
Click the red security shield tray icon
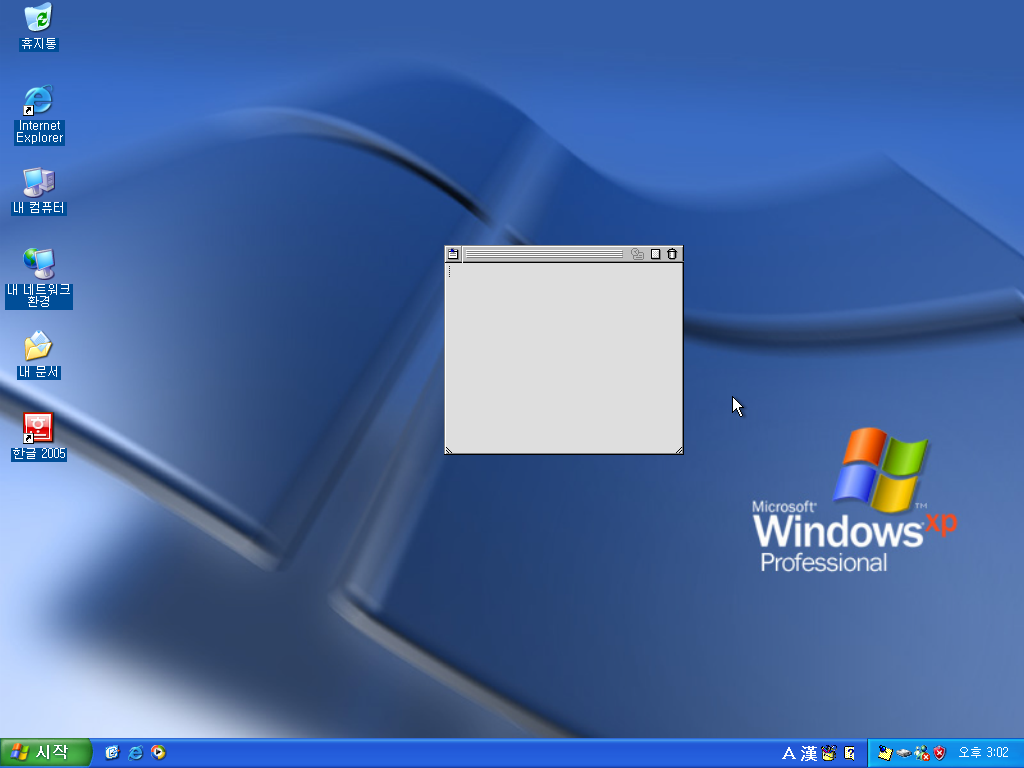click(940, 754)
